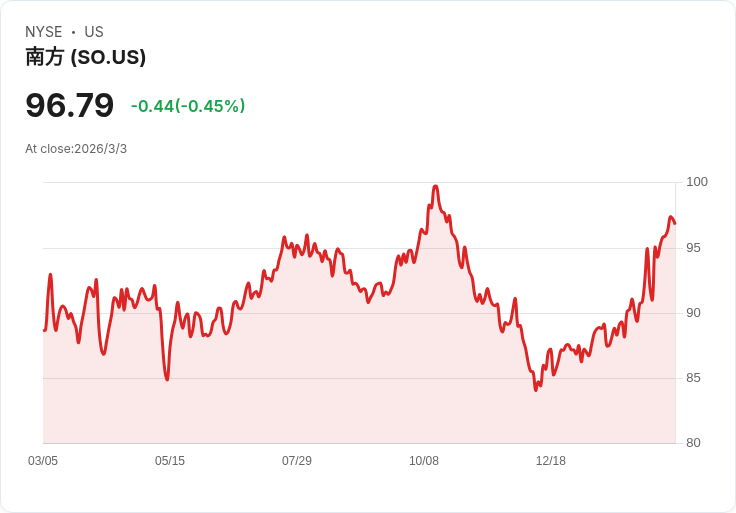Click the 85 price label on y-axis
The image size is (736, 513).
point(694,378)
